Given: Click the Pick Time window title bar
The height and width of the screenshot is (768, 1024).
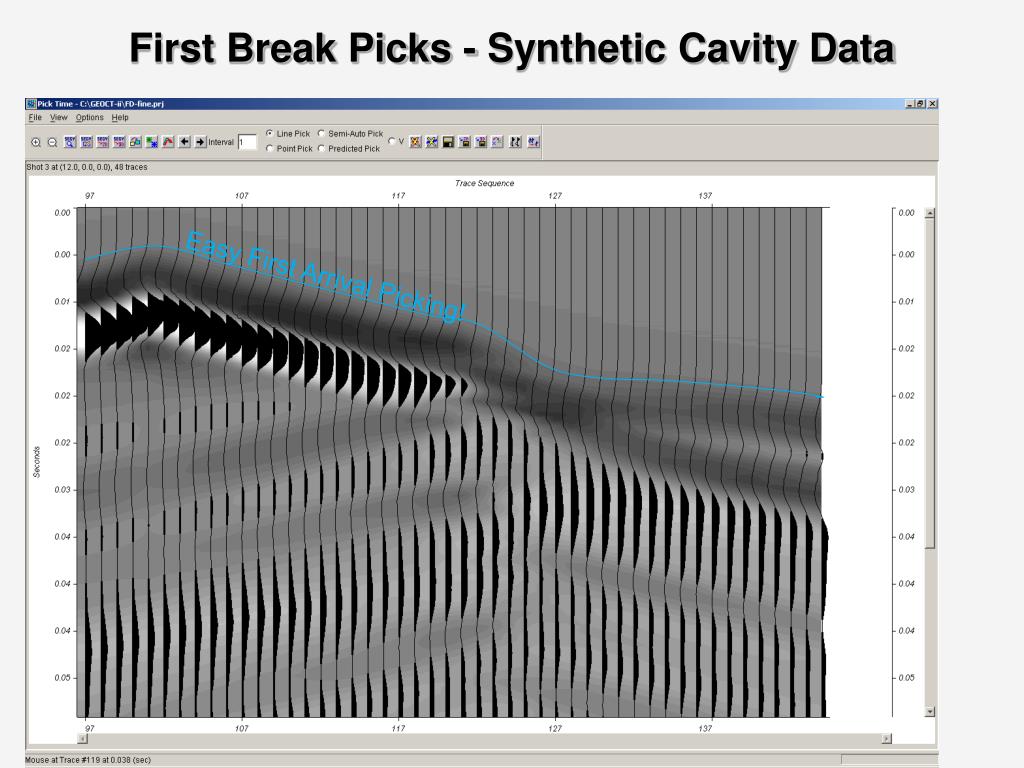Looking at the screenshot, I should (481, 104).
